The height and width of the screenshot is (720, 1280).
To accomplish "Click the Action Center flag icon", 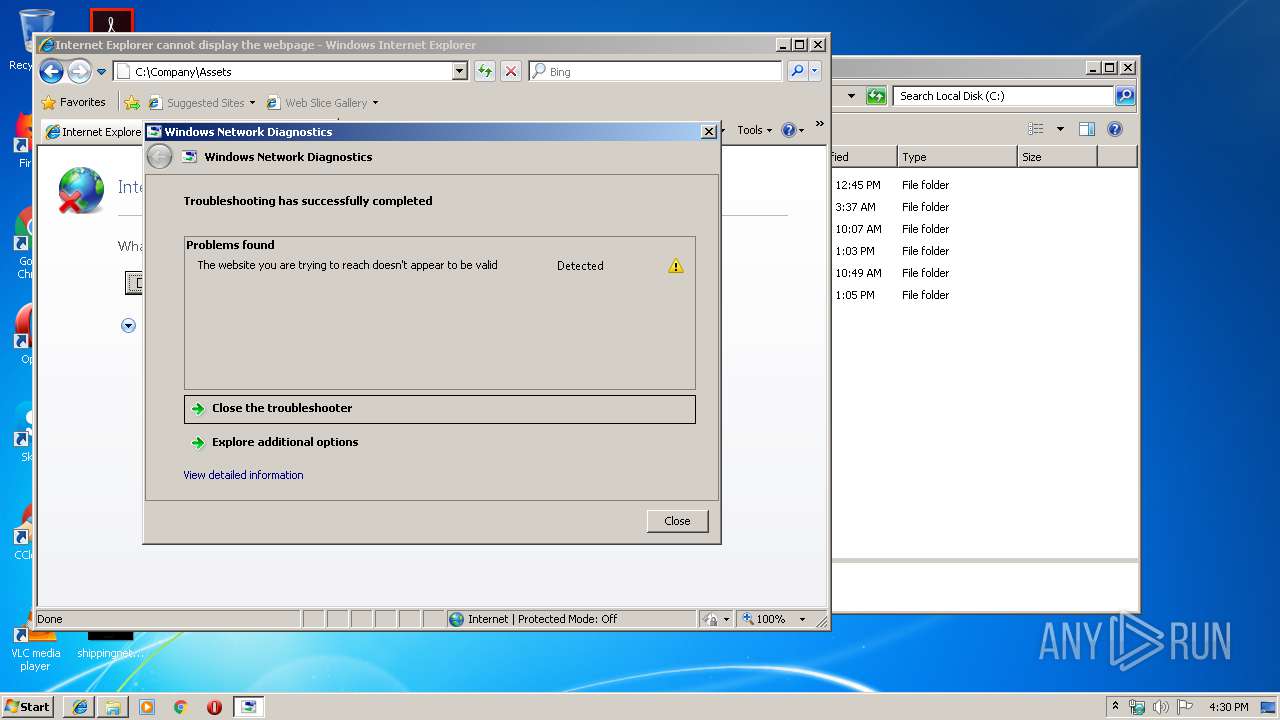I will tap(1184, 707).
